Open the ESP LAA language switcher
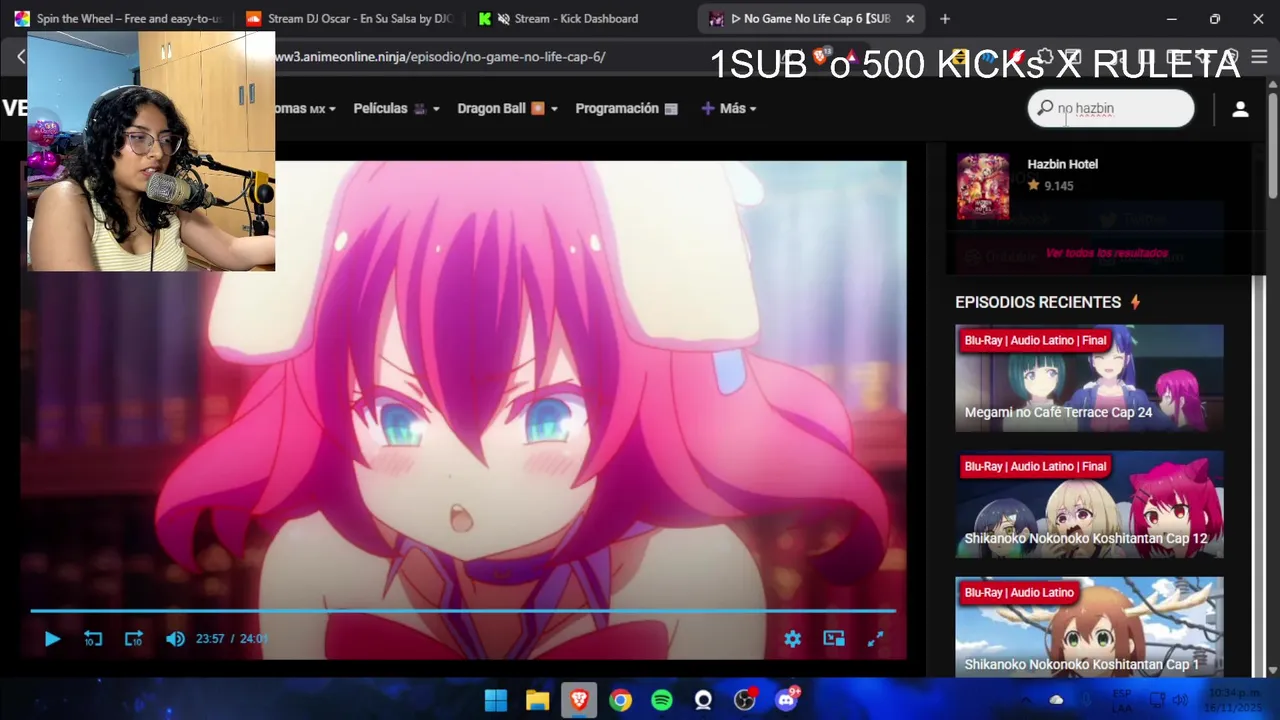1280x720 pixels. pyautogui.click(x=1122, y=700)
